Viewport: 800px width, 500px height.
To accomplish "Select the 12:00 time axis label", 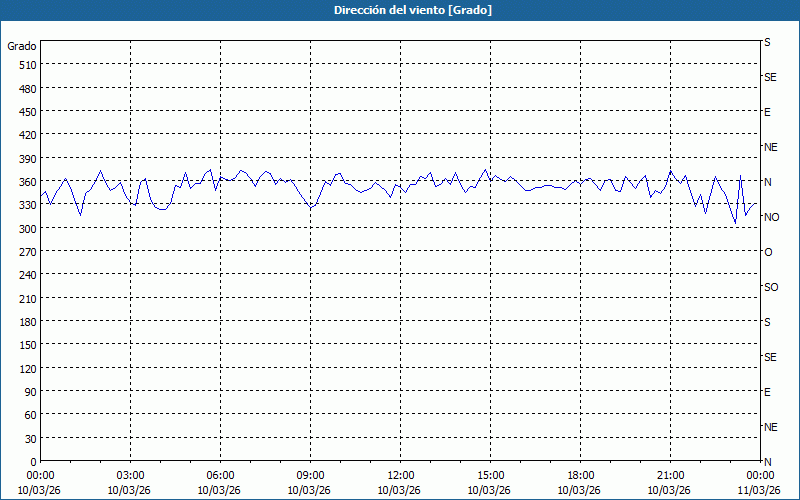I will (400, 475).
